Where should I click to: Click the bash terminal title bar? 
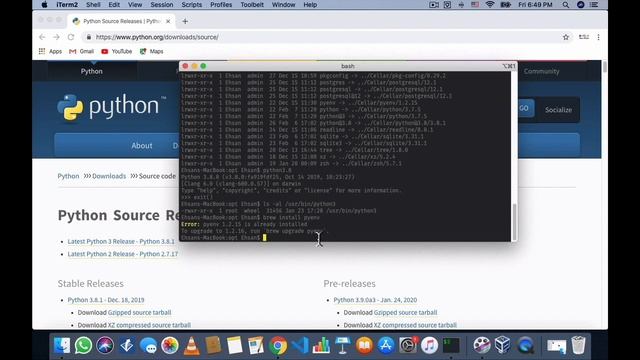point(348,66)
